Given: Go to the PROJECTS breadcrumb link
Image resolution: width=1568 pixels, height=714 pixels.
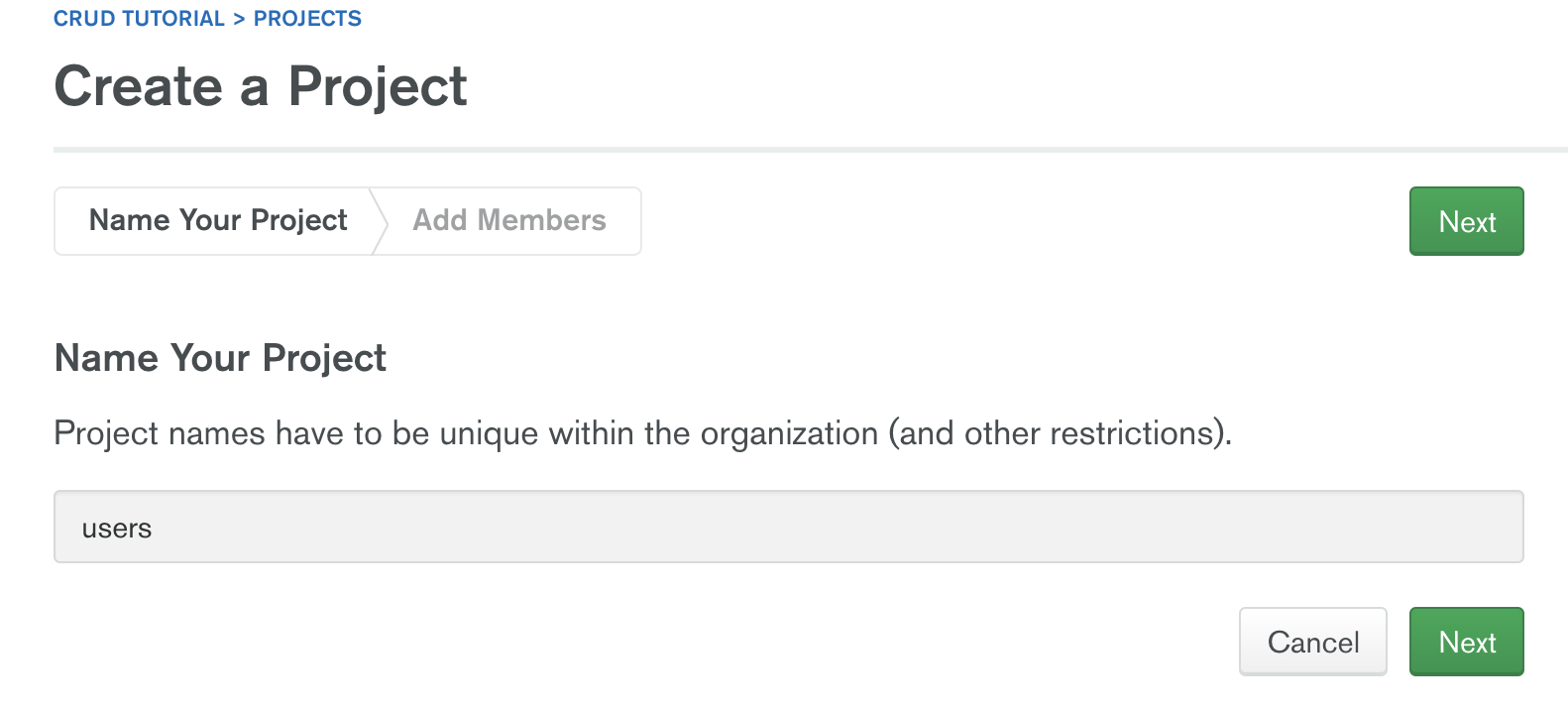Looking at the screenshot, I should pyautogui.click(x=307, y=19).
